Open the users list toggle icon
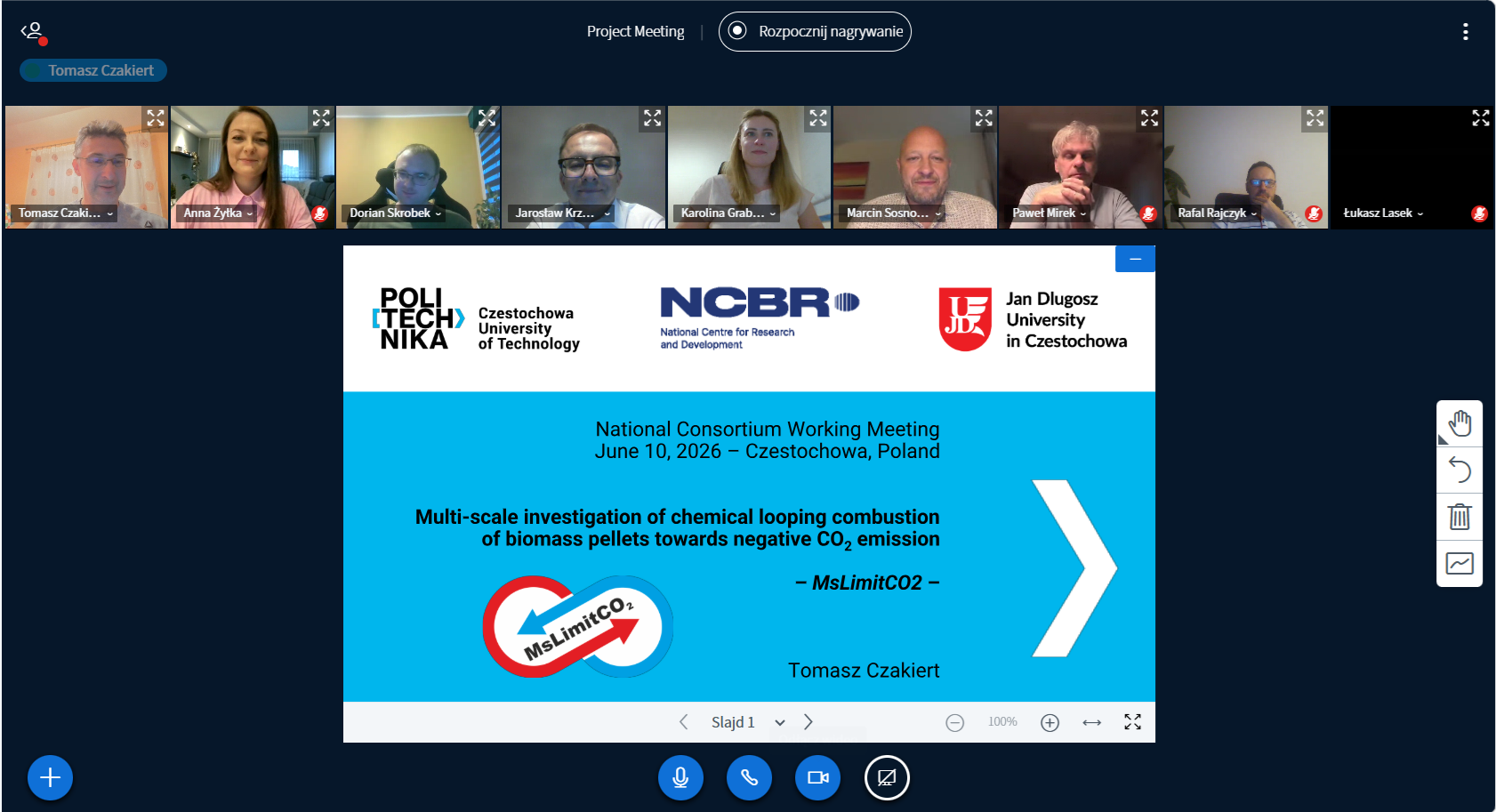Screen dimensions: 1496x812 [x=33, y=32]
